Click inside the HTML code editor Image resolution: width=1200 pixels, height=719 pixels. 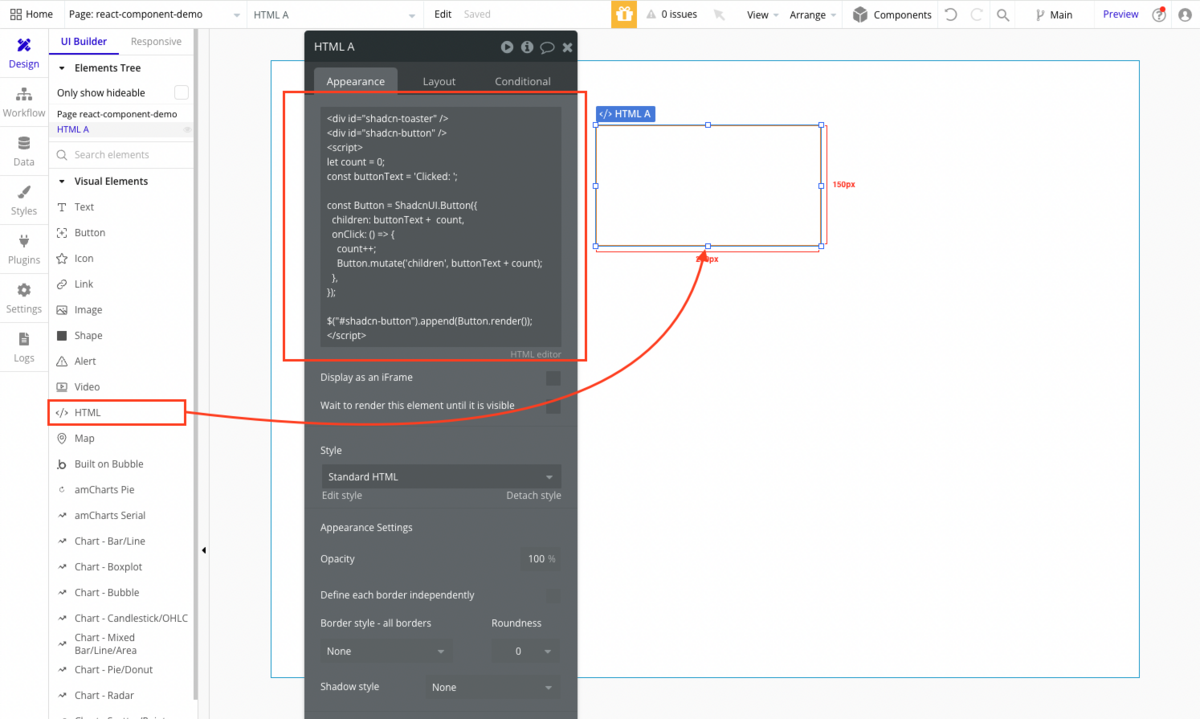pyautogui.click(x=441, y=227)
